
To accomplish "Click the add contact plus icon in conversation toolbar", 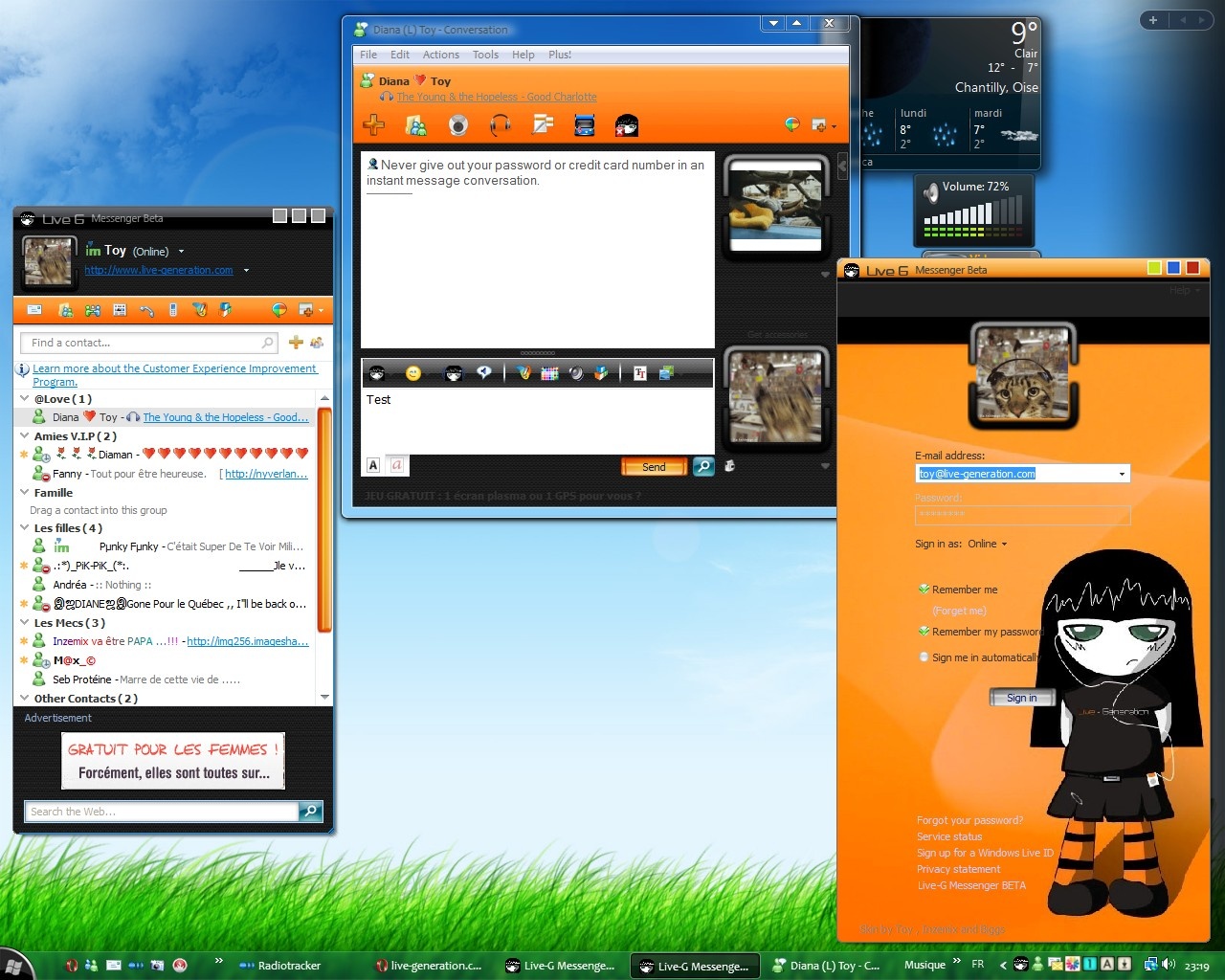I will (x=374, y=124).
